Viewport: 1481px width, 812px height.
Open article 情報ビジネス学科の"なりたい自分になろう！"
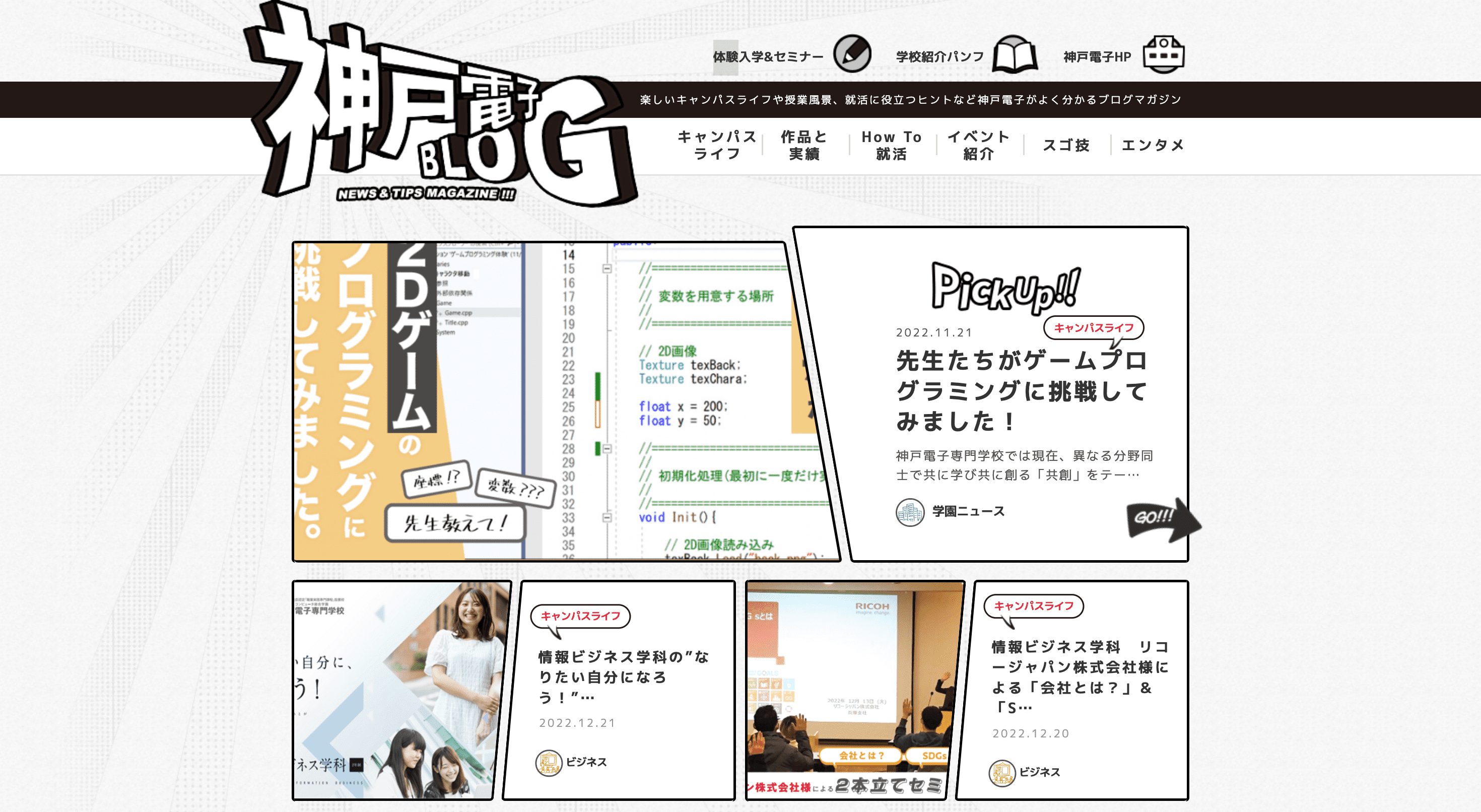[x=623, y=677]
